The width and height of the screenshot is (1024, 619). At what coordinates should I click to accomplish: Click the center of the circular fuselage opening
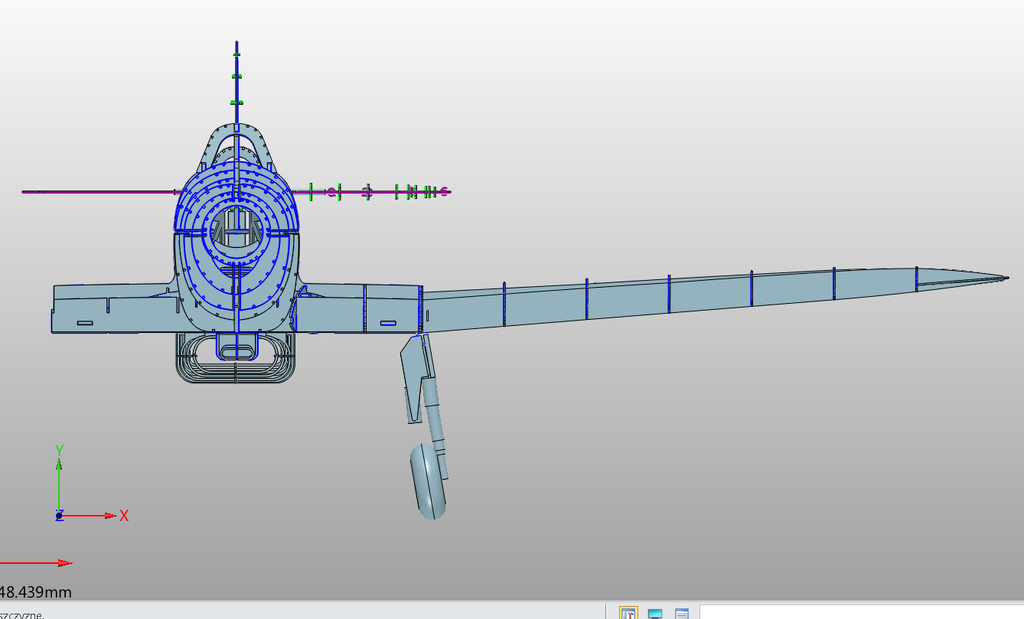(x=237, y=232)
